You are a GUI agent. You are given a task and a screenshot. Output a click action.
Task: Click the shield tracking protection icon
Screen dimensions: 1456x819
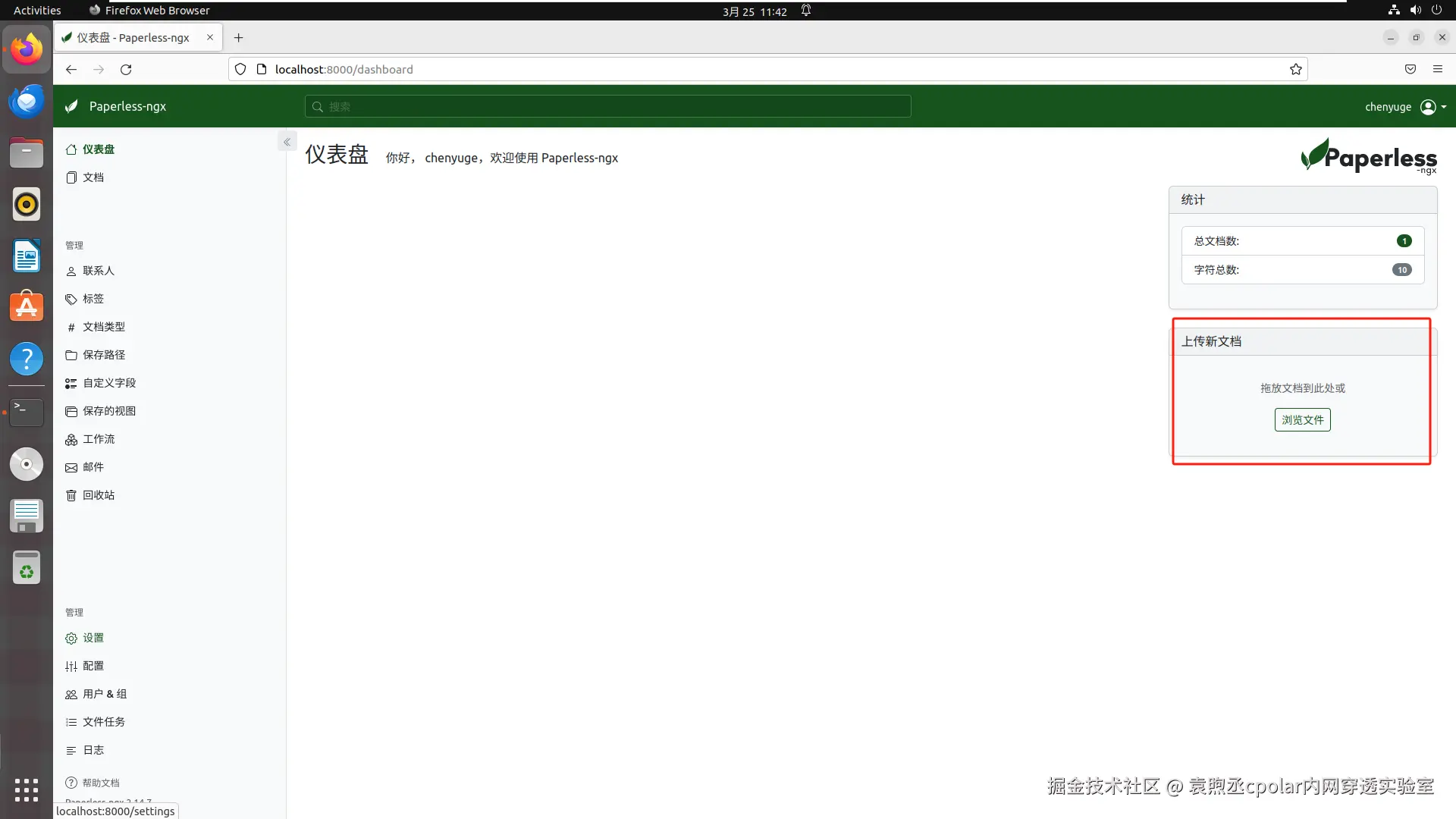point(240,69)
